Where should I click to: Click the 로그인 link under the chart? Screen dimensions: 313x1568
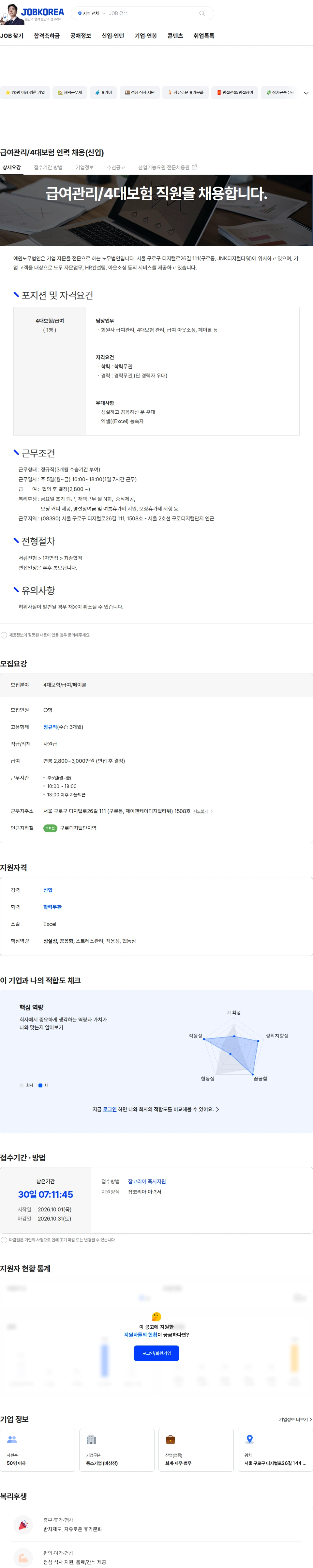tap(110, 1109)
